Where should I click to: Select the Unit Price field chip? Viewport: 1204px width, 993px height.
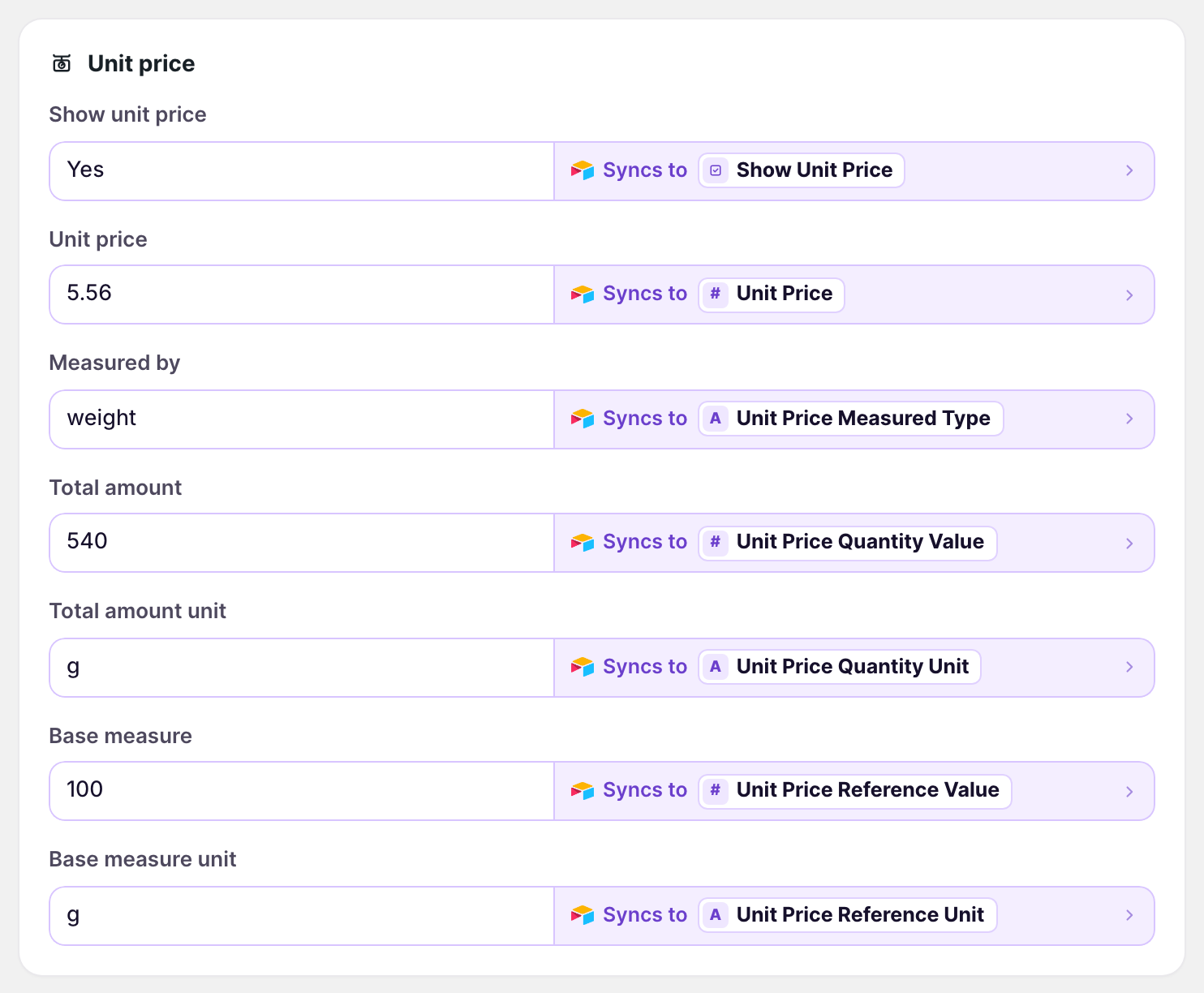click(x=772, y=294)
